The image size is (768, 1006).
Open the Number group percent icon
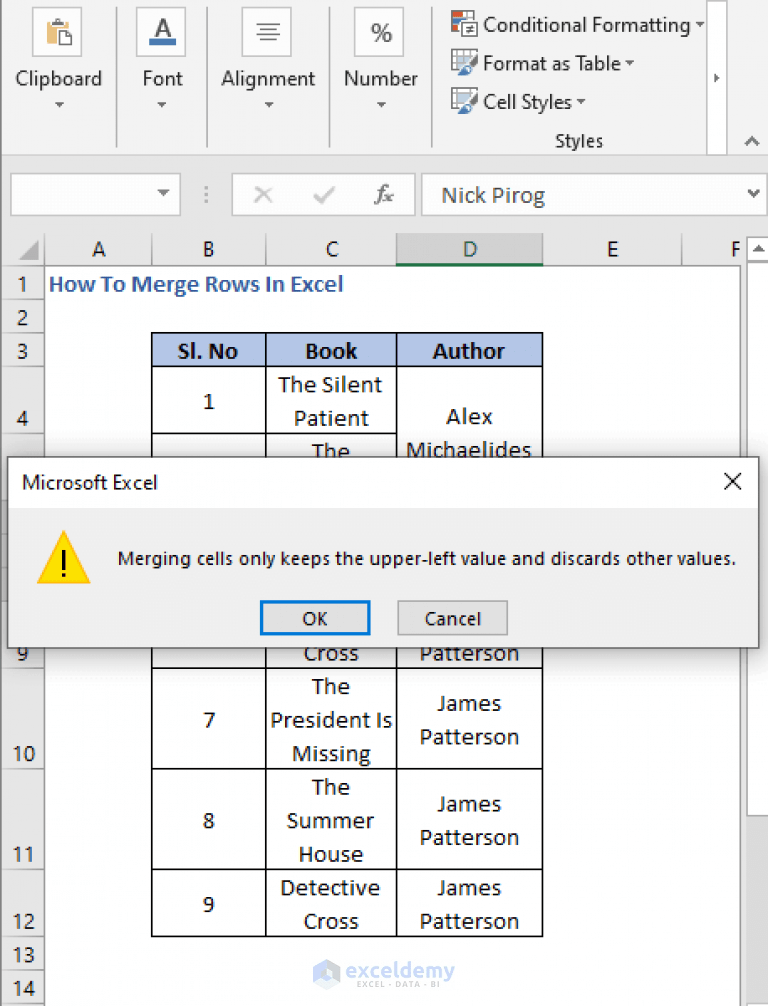coord(380,32)
